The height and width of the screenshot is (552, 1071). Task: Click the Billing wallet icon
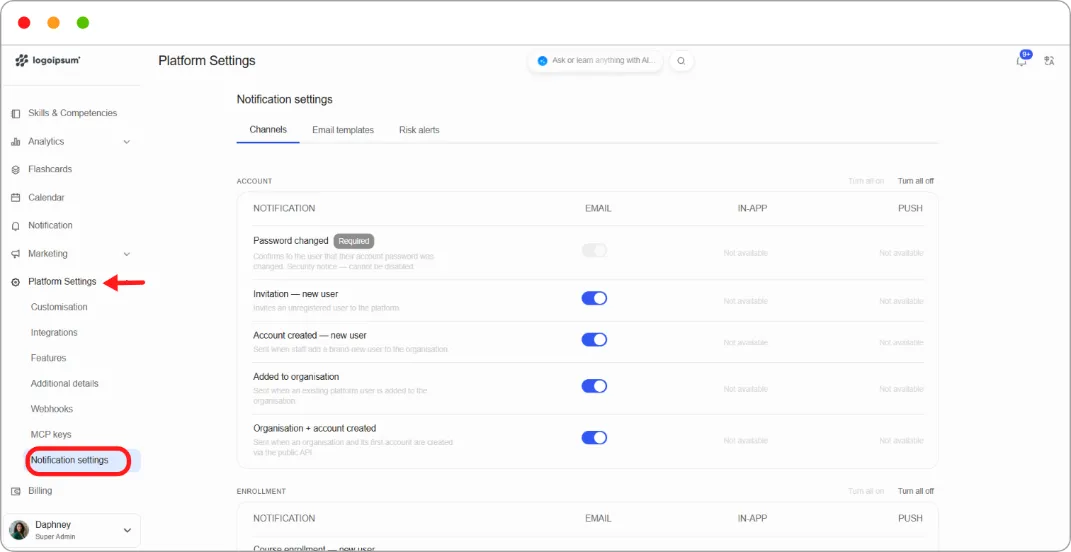pos(16,491)
